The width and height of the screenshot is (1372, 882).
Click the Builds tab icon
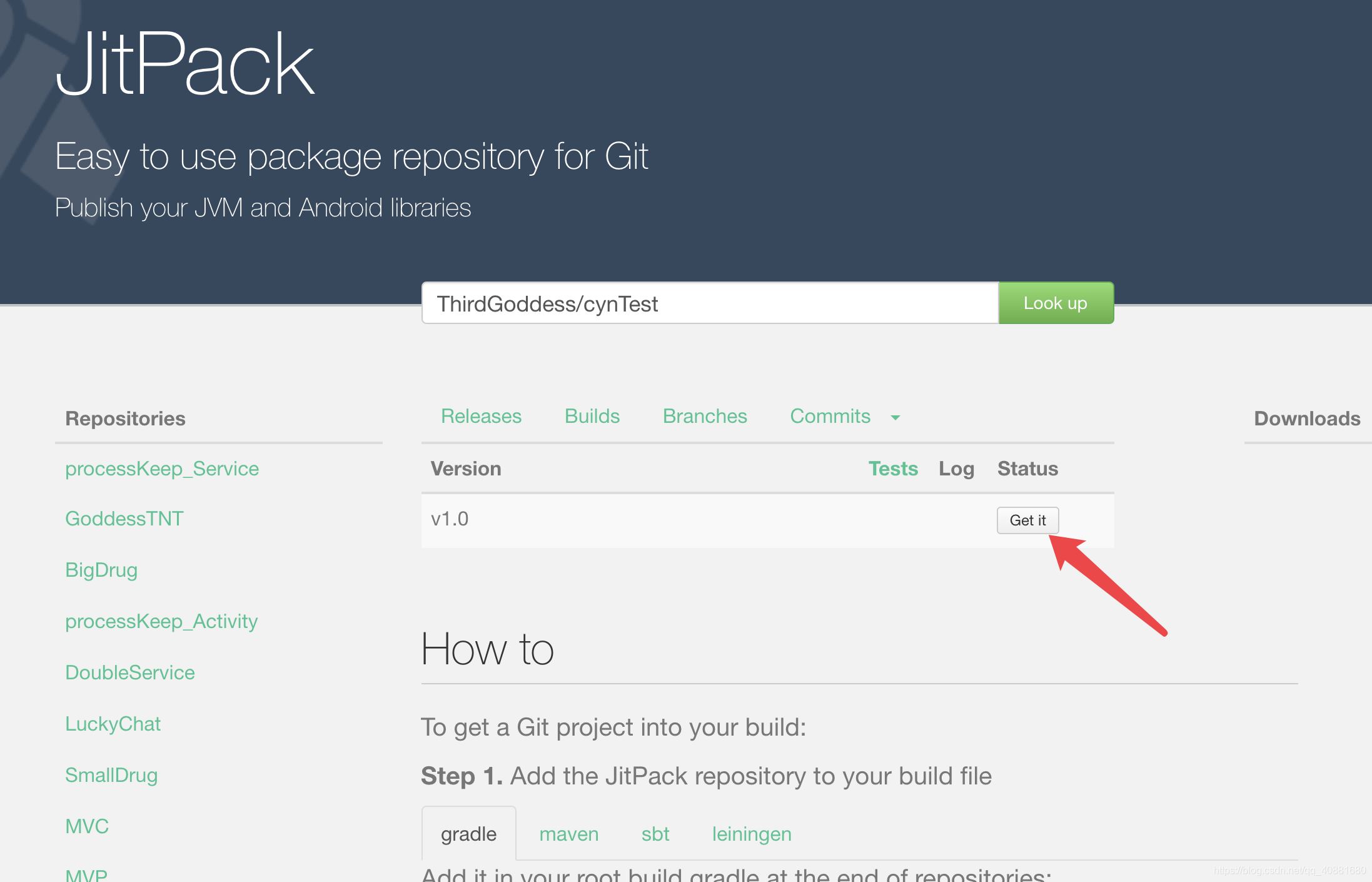pyautogui.click(x=593, y=415)
